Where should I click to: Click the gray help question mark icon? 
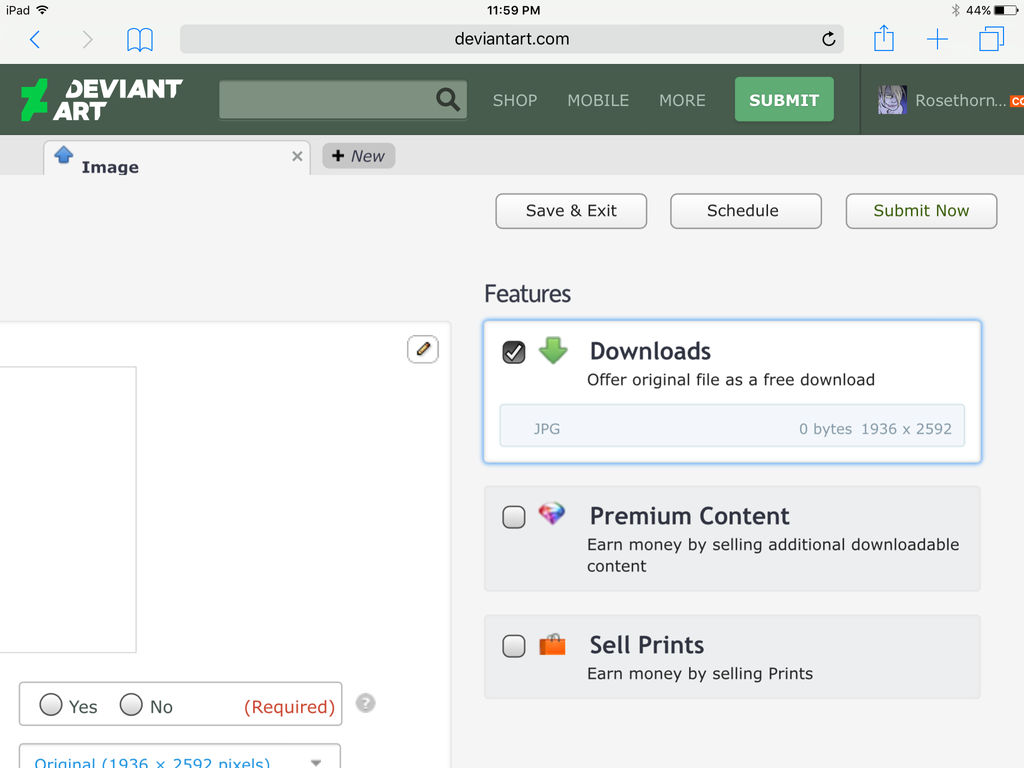366,703
